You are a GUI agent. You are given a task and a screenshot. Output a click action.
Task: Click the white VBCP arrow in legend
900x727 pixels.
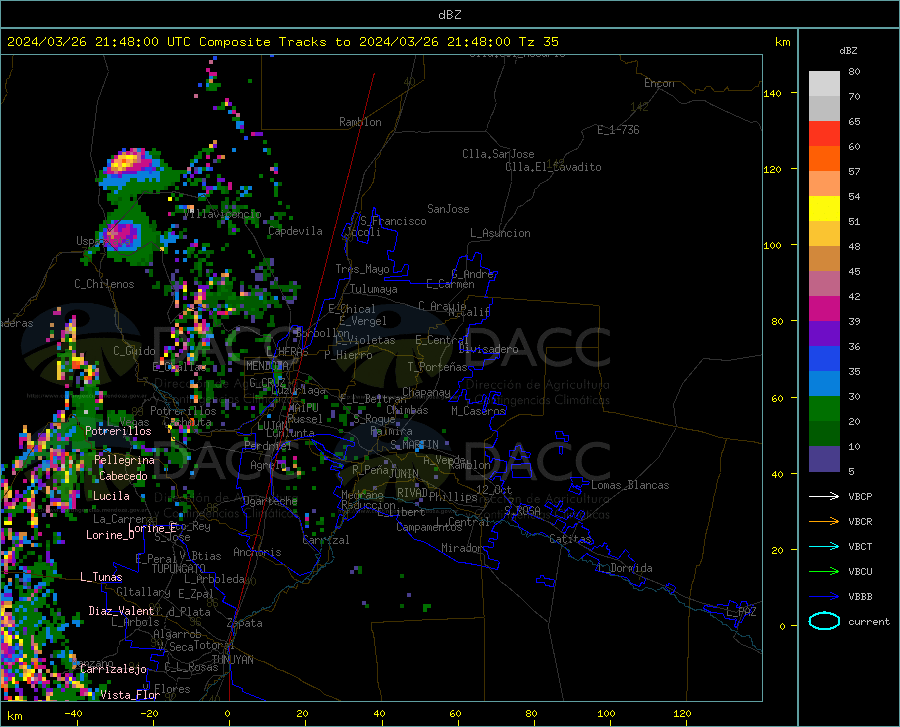(824, 496)
